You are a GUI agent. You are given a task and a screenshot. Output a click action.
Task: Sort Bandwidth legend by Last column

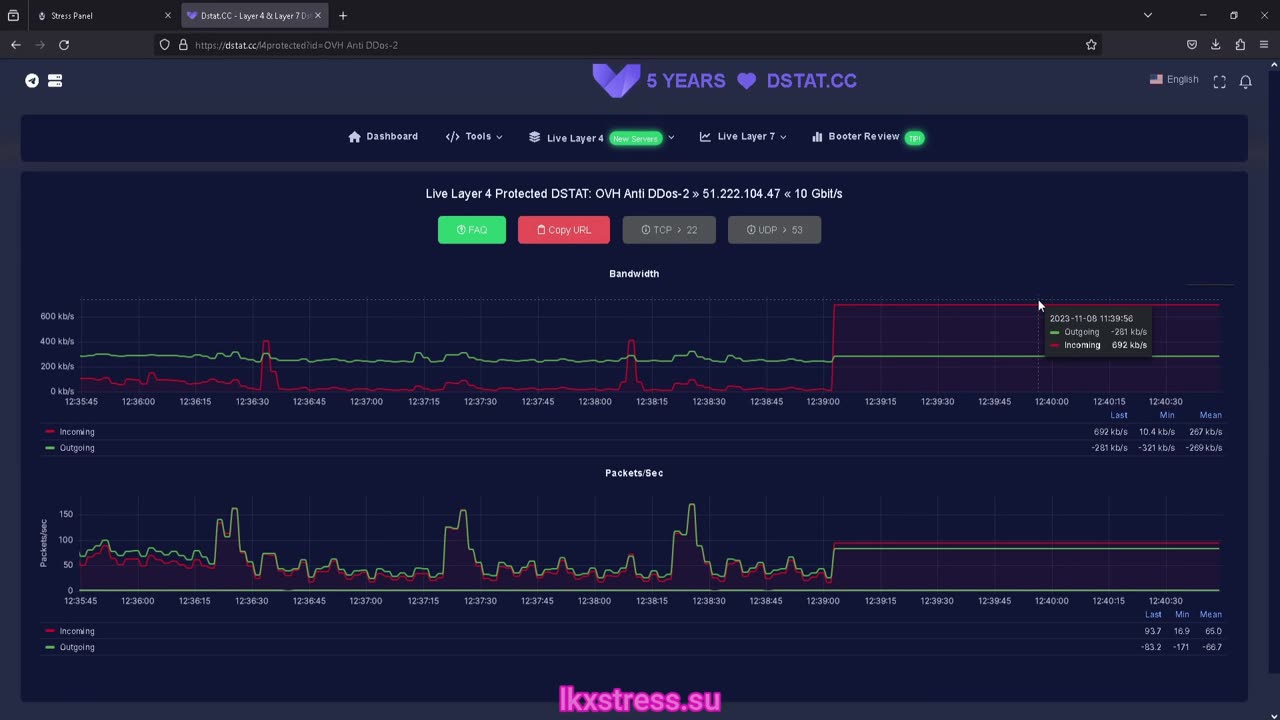[1119, 415]
